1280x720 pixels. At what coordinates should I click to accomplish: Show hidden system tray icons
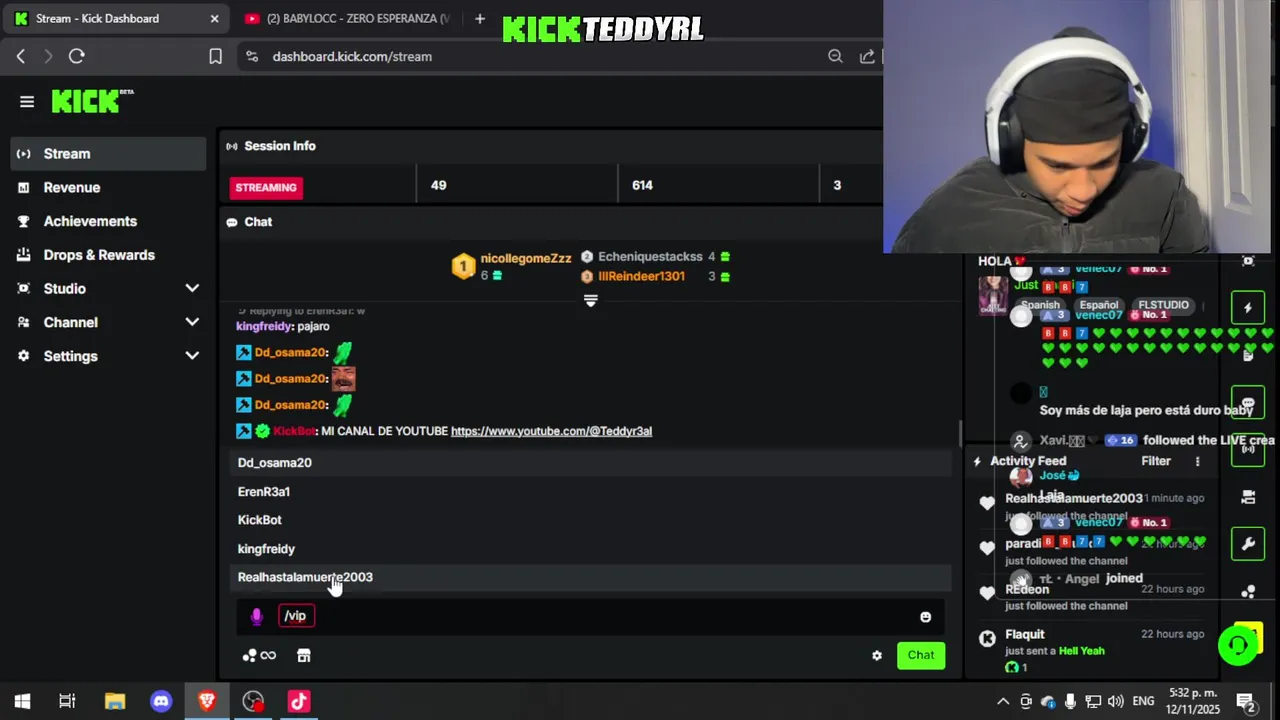pyautogui.click(x=1003, y=701)
